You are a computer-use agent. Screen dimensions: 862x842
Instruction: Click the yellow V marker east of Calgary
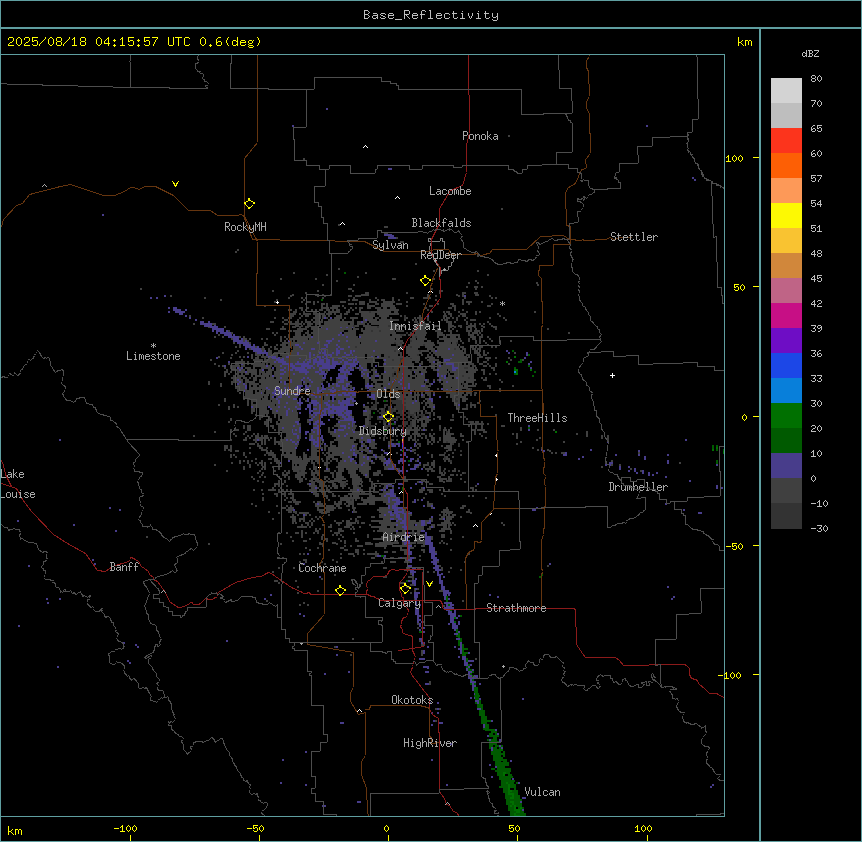click(429, 584)
